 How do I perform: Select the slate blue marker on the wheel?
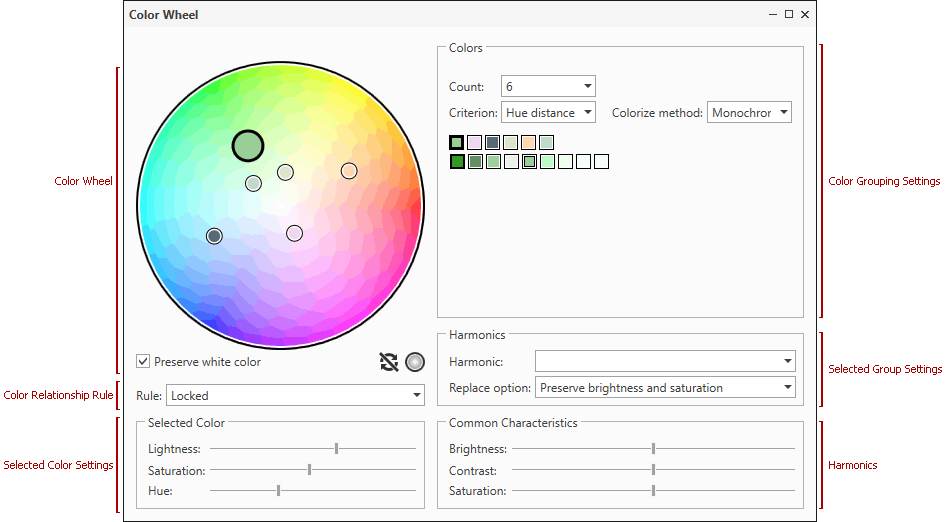click(x=214, y=236)
